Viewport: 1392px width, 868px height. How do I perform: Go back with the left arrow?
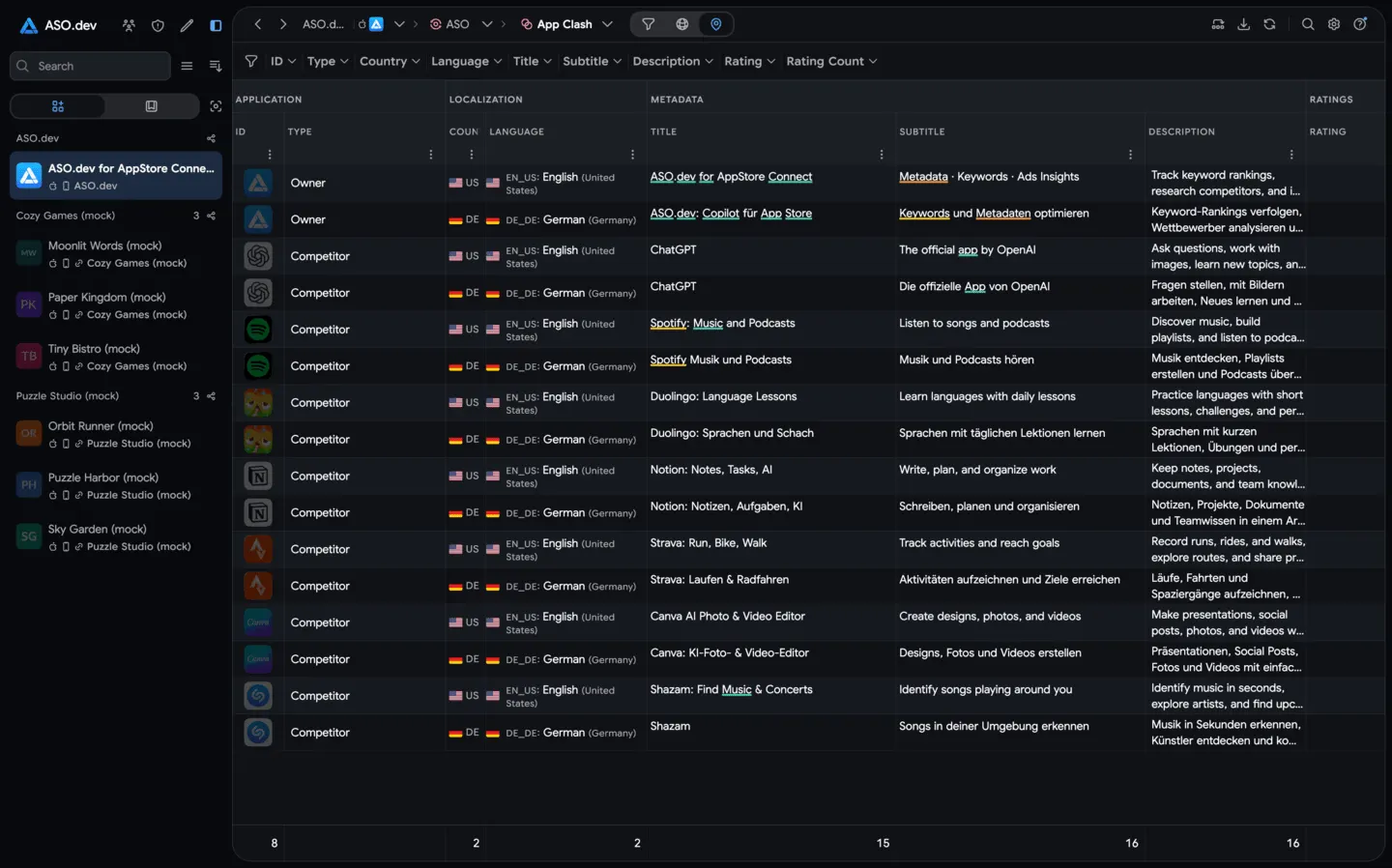[258, 24]
